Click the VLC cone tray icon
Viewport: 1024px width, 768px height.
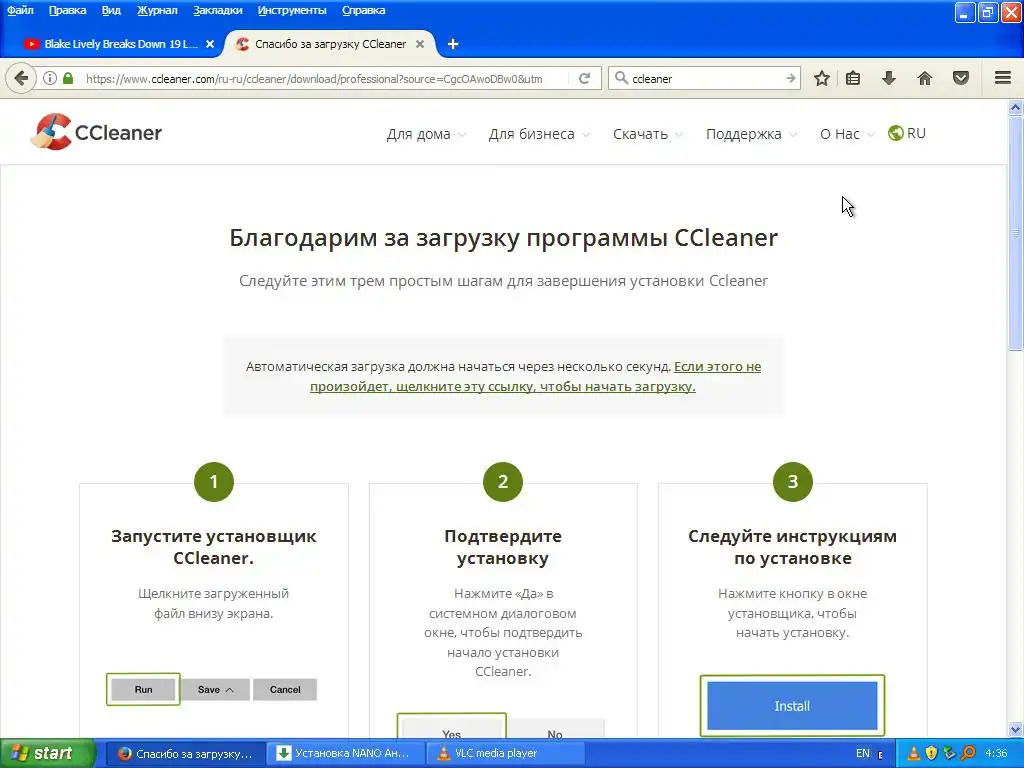(x=914, y=753)
